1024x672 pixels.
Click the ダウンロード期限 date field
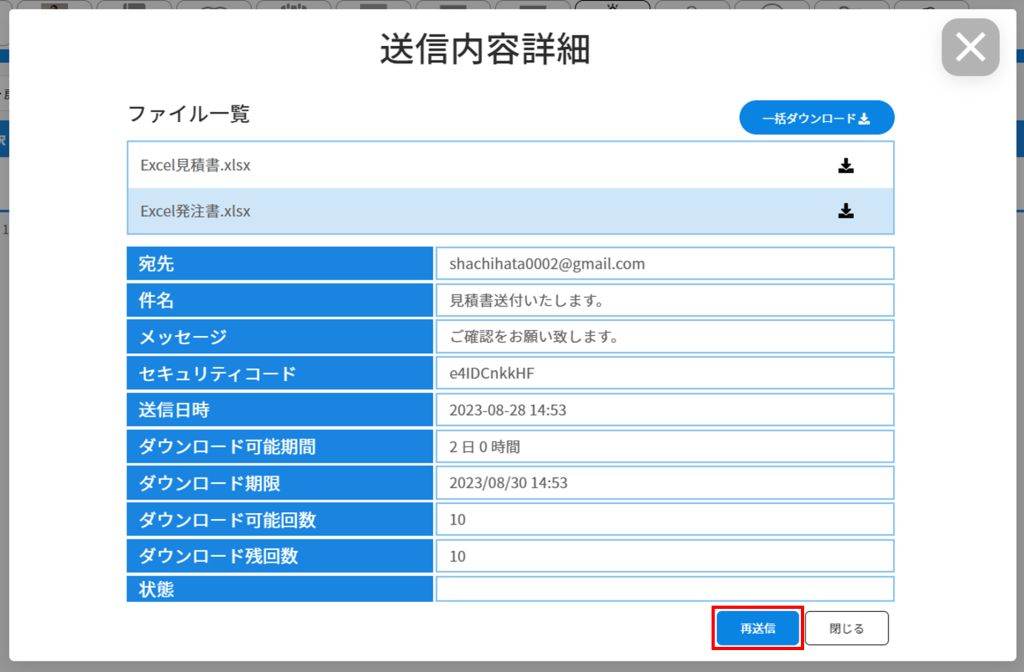click(x=664, y=483)
